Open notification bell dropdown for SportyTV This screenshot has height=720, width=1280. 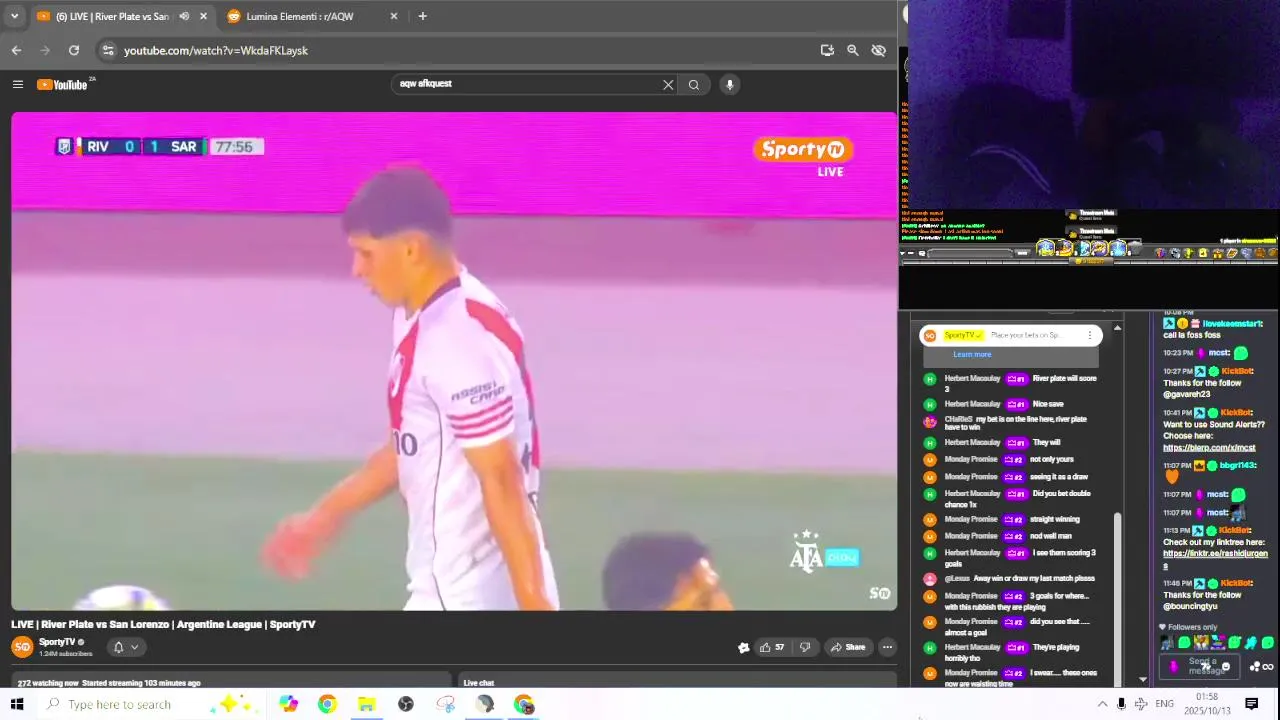(x=125, y=647)
